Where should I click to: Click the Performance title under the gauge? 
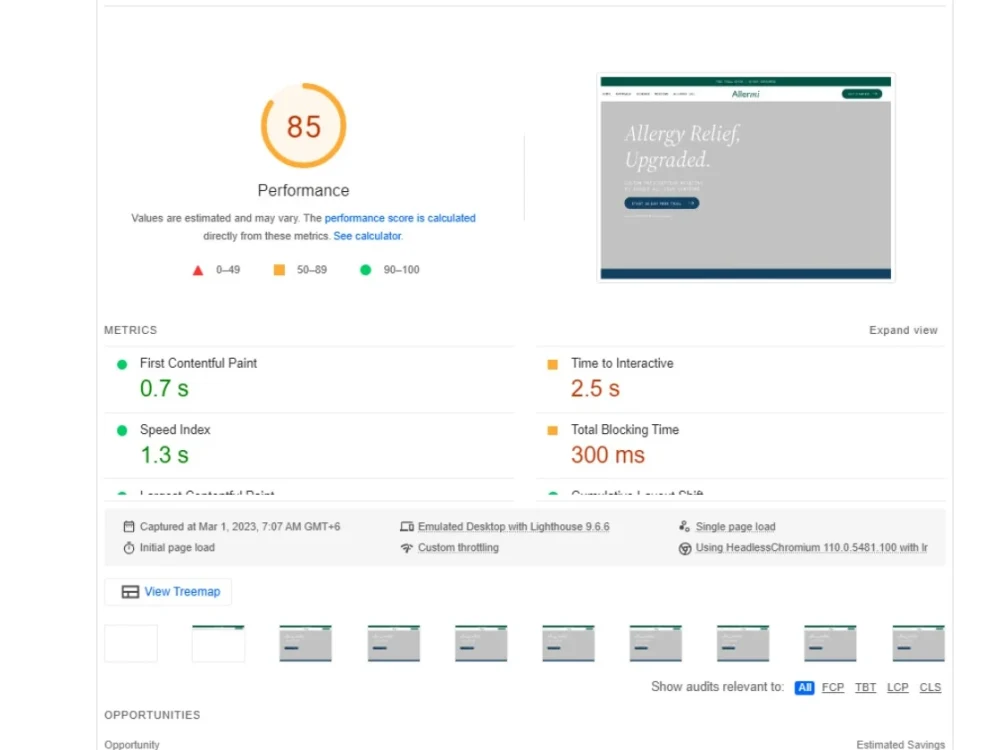tap(304, 191)
